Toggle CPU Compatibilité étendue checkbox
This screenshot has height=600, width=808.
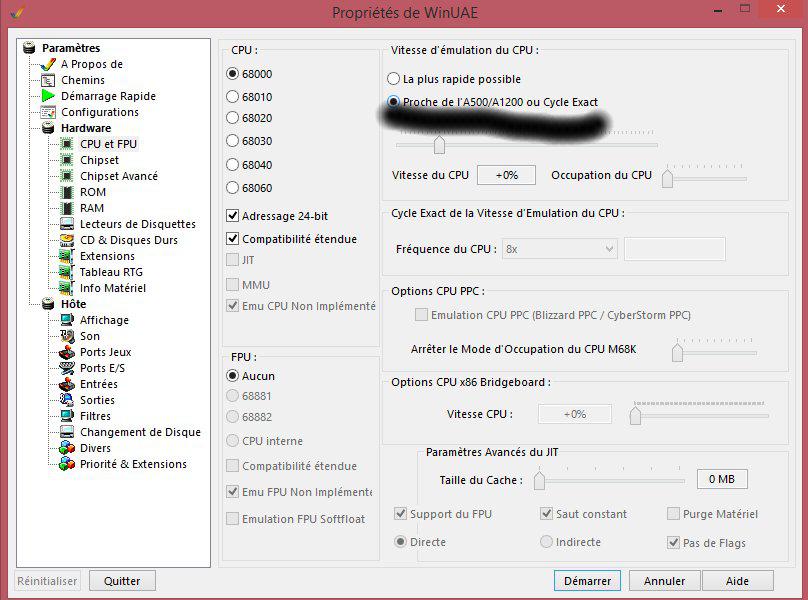tap(232, 239)
